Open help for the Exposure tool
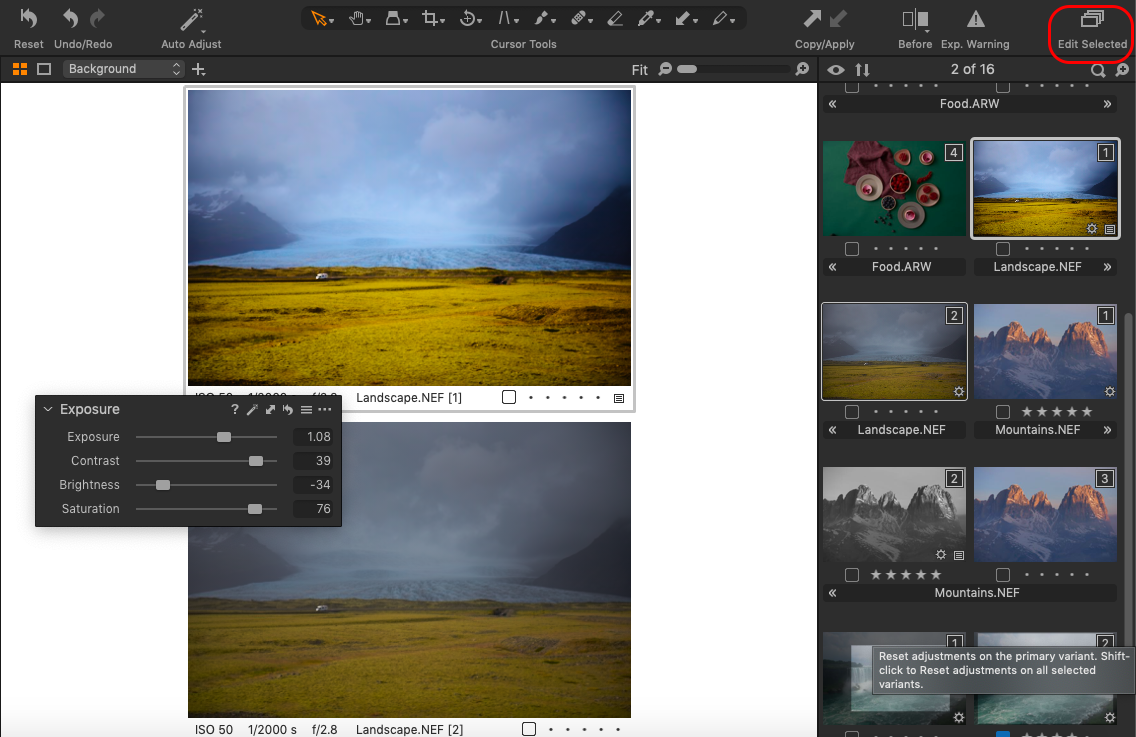Image resolution: width=1136 pixels, height=737 pixels. coord(235,409)
